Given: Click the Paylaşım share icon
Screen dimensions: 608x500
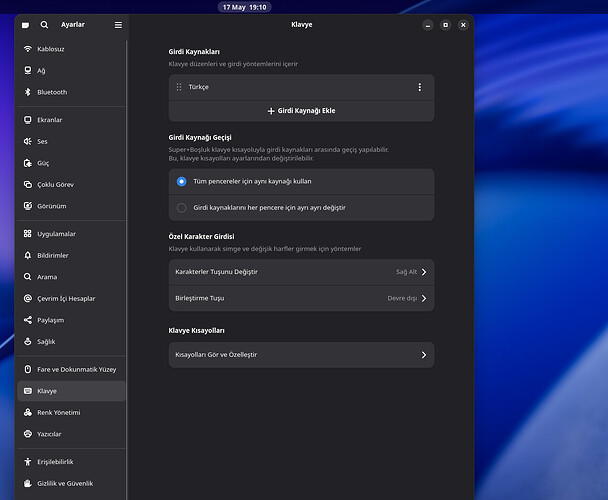Looking at the screenshot, I should click(x=28, y=320).
